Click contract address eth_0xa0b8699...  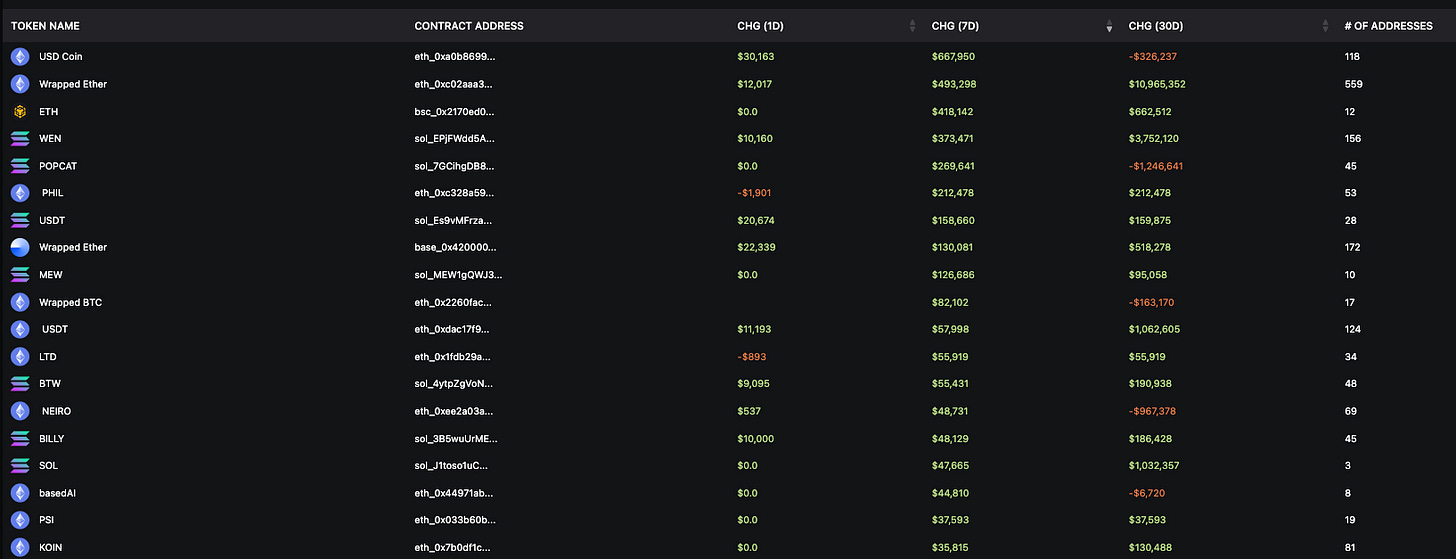(454, 57)
